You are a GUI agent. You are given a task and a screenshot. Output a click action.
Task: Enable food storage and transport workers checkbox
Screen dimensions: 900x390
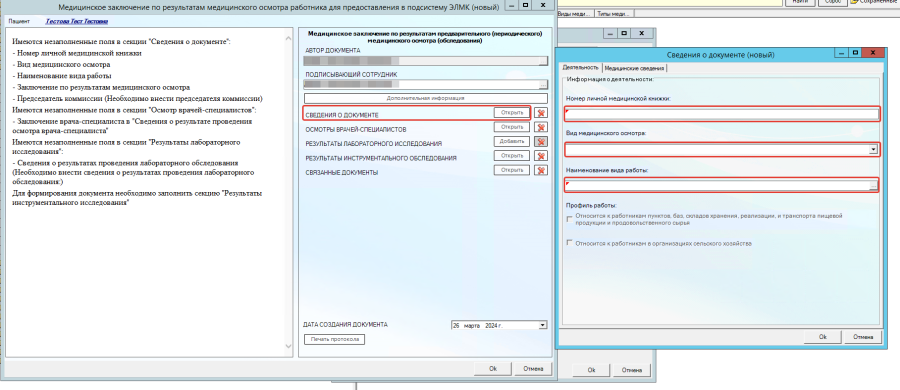point(569,219)
